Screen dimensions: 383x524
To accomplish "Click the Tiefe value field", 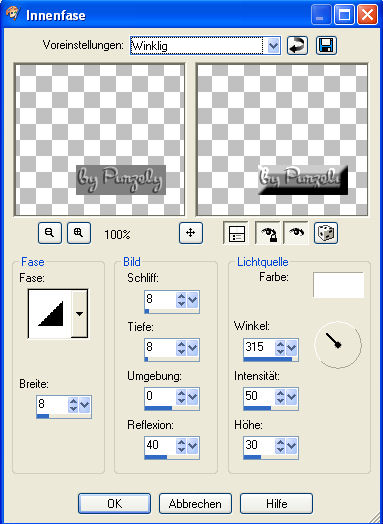I will tap(160, 348).
